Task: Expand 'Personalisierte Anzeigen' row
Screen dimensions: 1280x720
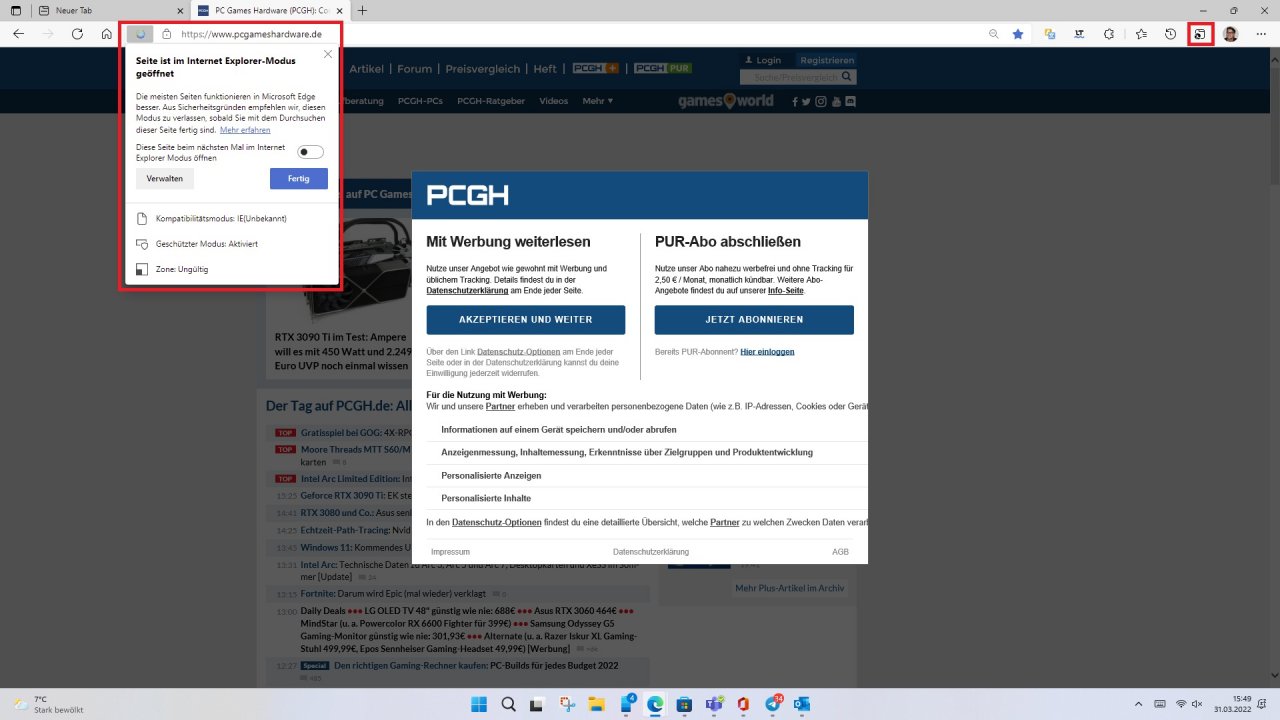Action: click(x=646, y=476)
